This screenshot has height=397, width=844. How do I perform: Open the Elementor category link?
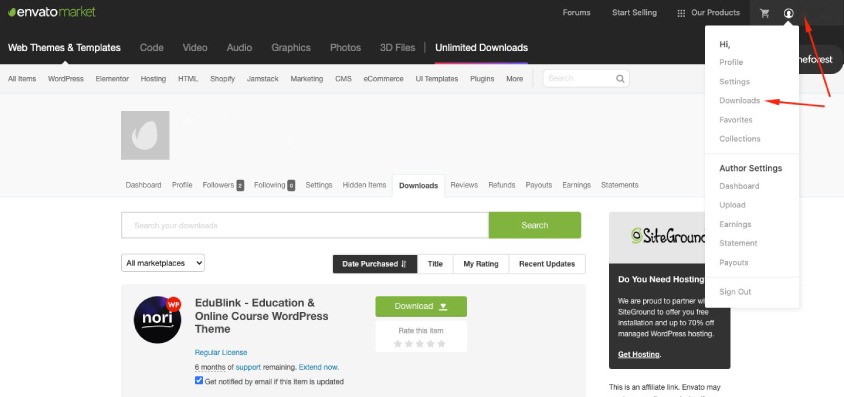point(112,79)
